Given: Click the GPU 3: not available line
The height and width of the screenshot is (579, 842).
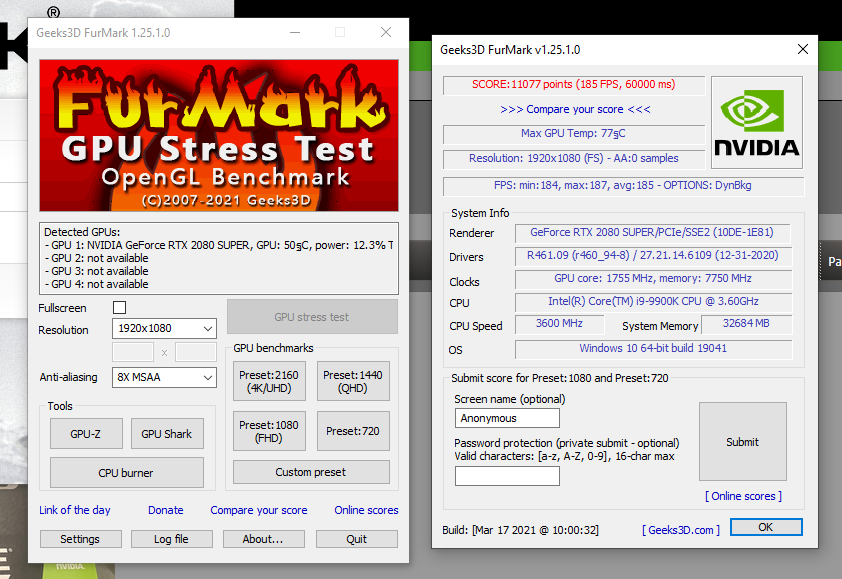Looking at the screenshot, I should tap(97, 271).
